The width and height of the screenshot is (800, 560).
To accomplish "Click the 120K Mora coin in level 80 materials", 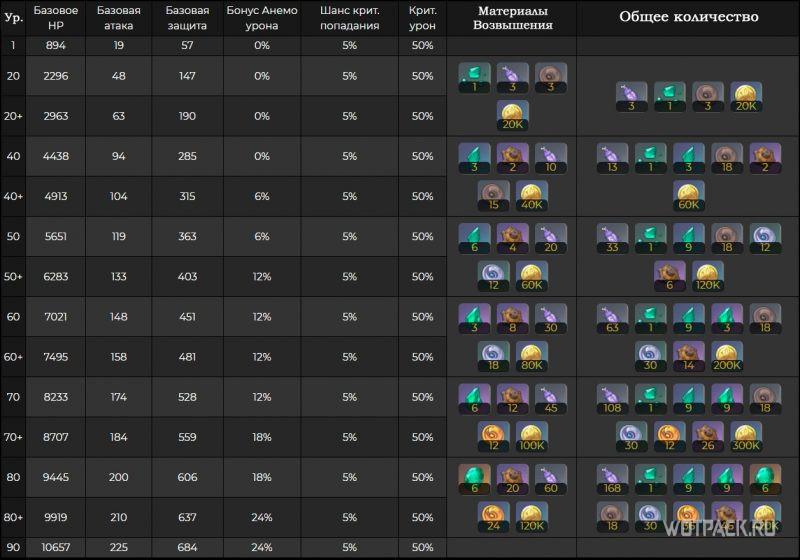I will coord(532,517).
